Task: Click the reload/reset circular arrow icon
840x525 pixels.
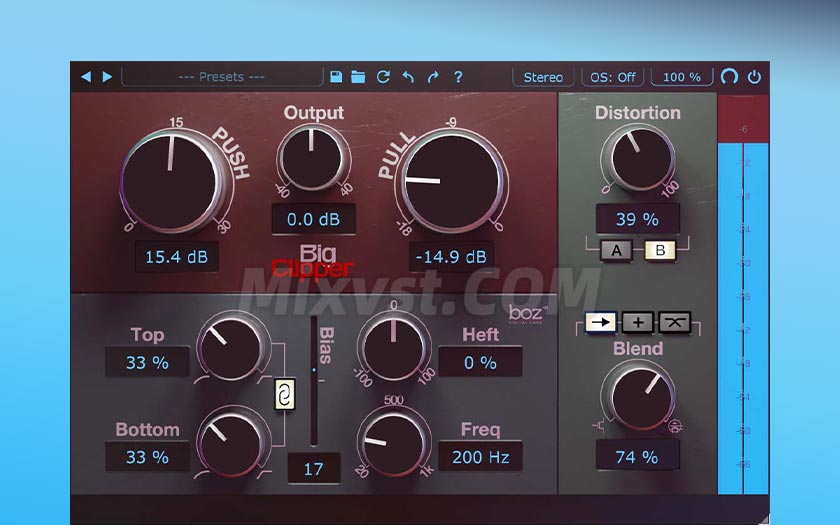Action: click(x=383, y=77)
